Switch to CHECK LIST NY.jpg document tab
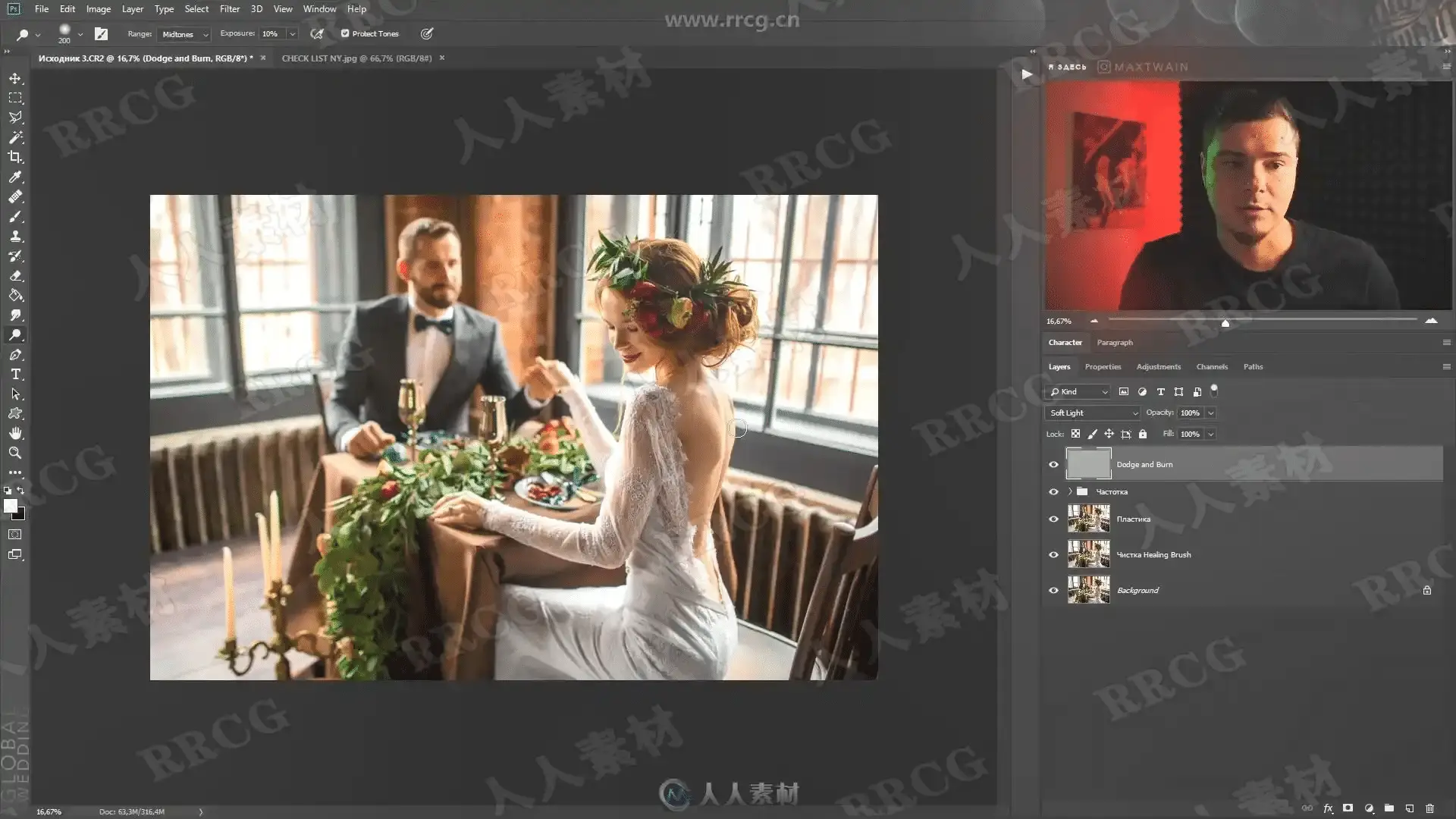The image size is (1456, 819). (x=356, y=58)
